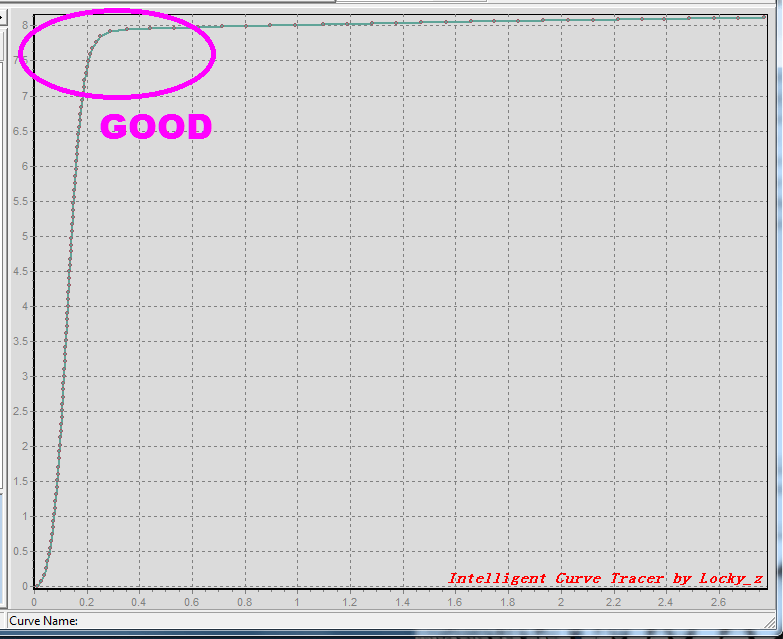Click x-axis tick label "2.4"
Image resolution: width=783 pixels, height=639 pixels.
pos(666,602)
